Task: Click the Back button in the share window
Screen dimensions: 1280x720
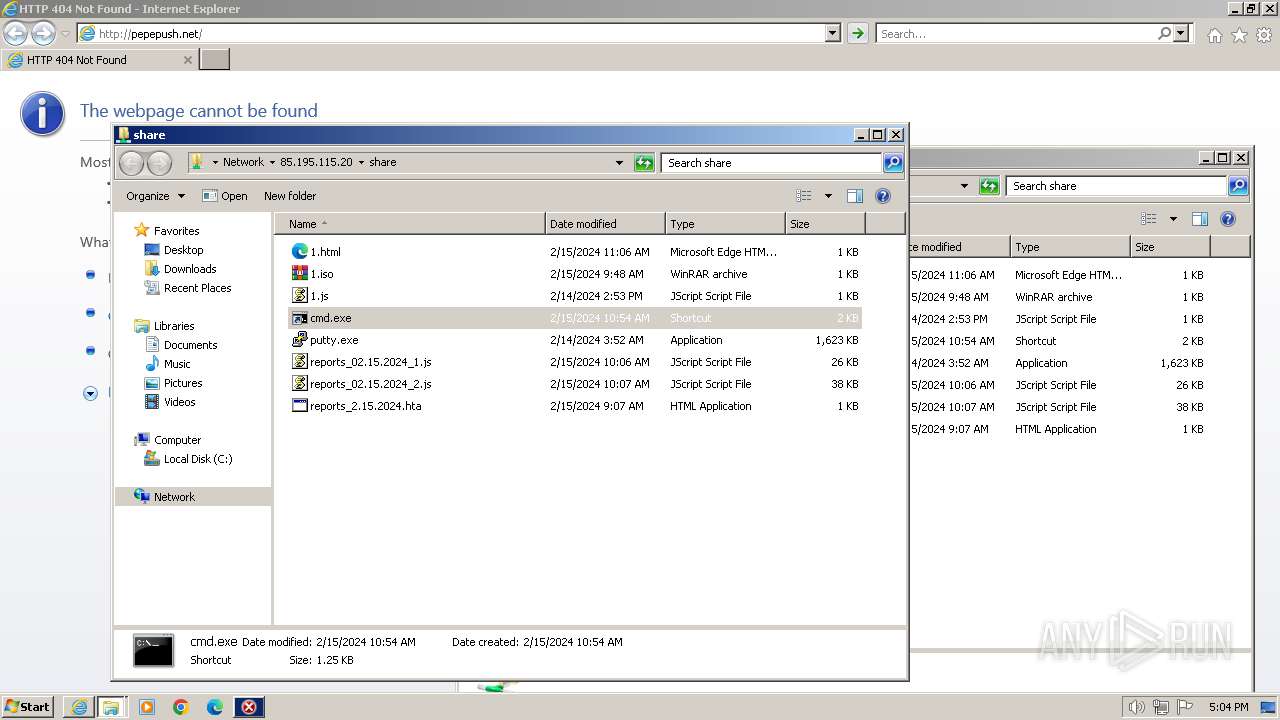Action: pyautogui.click(x=132, y=162)
